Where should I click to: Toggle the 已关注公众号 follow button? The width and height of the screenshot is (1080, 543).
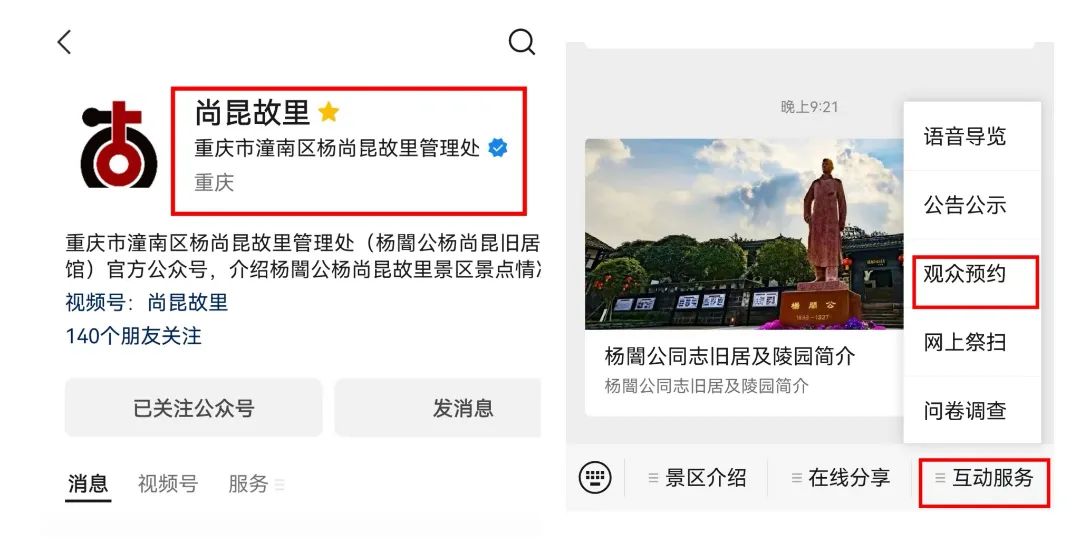pyautogui.click(x=194, y=408)
